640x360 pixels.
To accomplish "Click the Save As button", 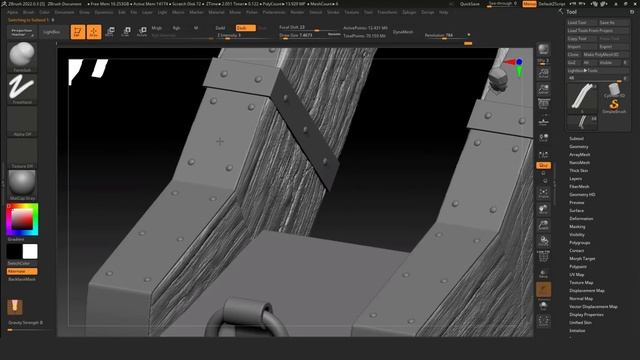I will pos(613,22).
